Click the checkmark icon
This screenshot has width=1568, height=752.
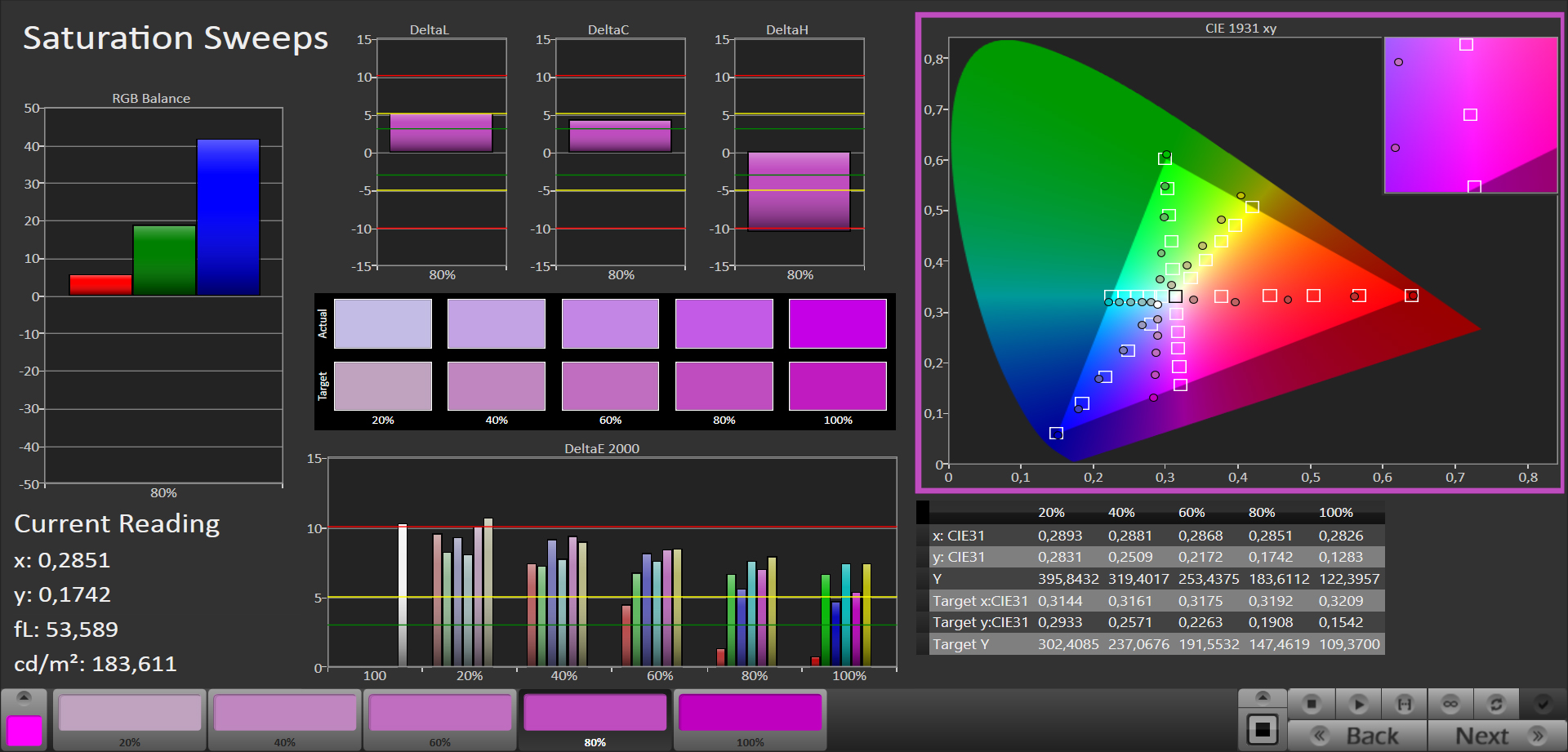[x=1543, y=703]
